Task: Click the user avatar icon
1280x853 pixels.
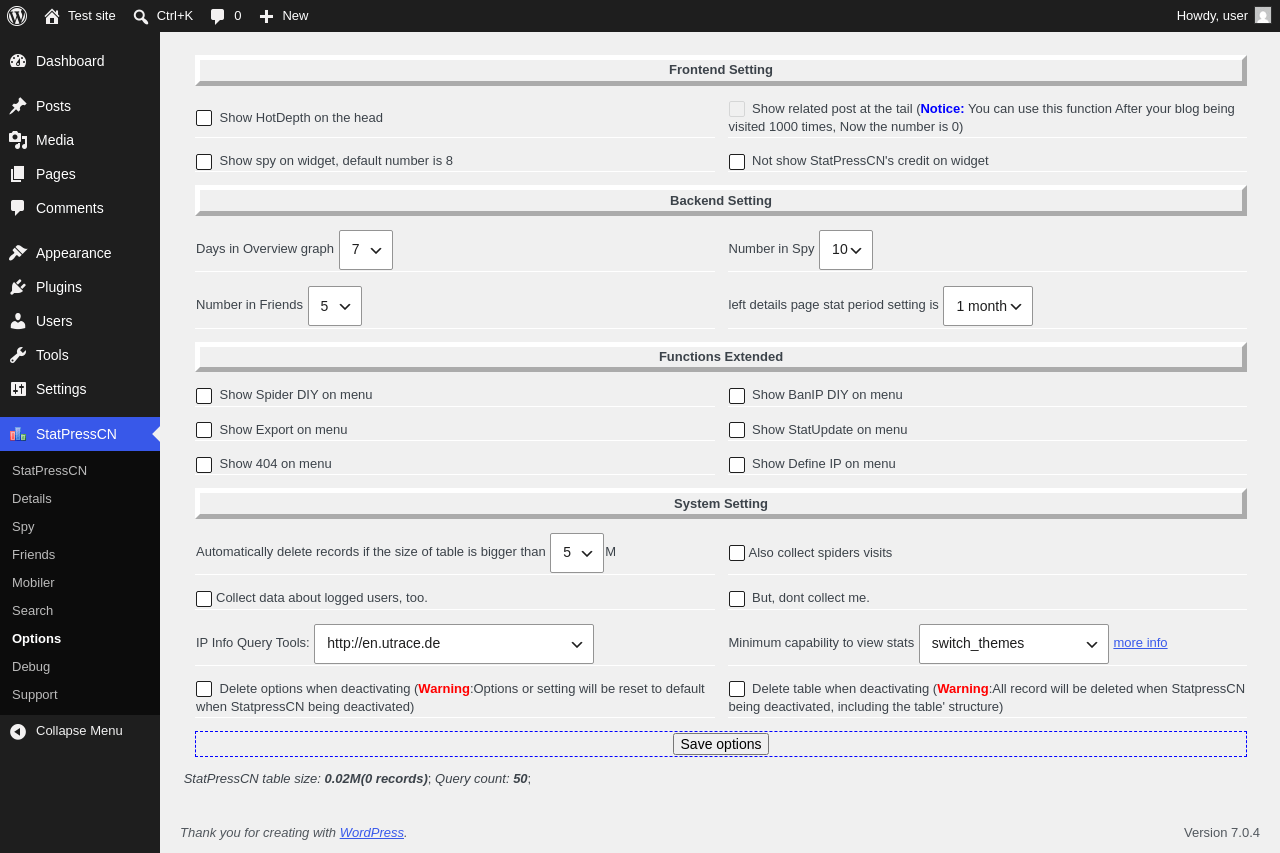Action: pyautogui.click(x=1263, y=15)
